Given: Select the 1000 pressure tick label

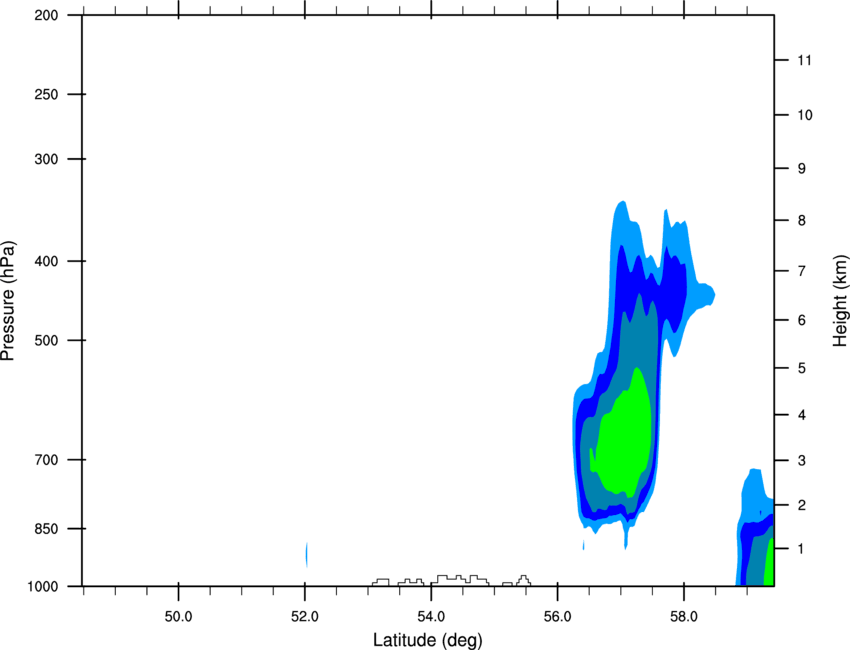Looking at the screenshot, I should point(43,587).
